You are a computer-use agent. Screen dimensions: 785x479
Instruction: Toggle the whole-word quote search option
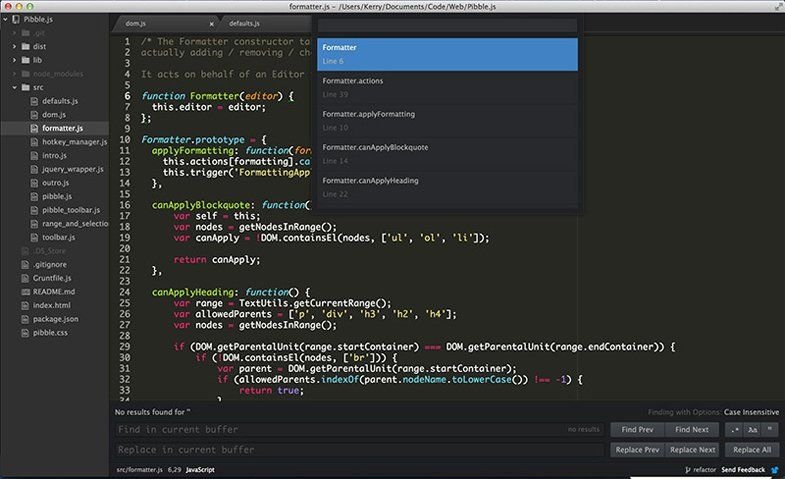point(771,429)
